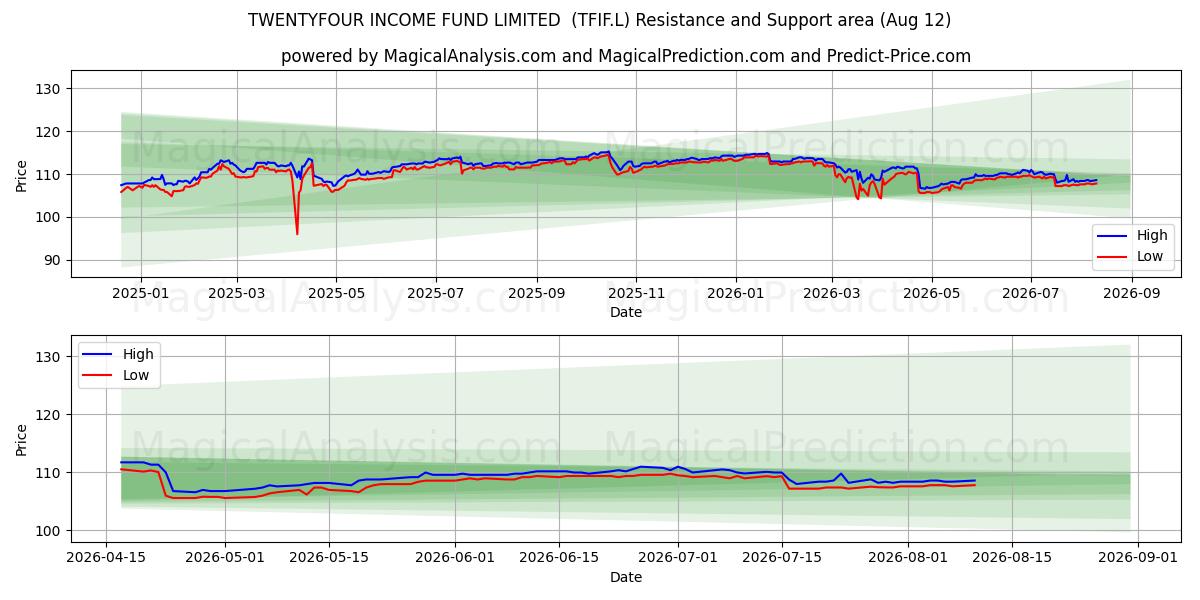This screenshot has width=1200, height=600.
Task: Click the top chart x-axis label 2025-07
Action: click(435, 294)
